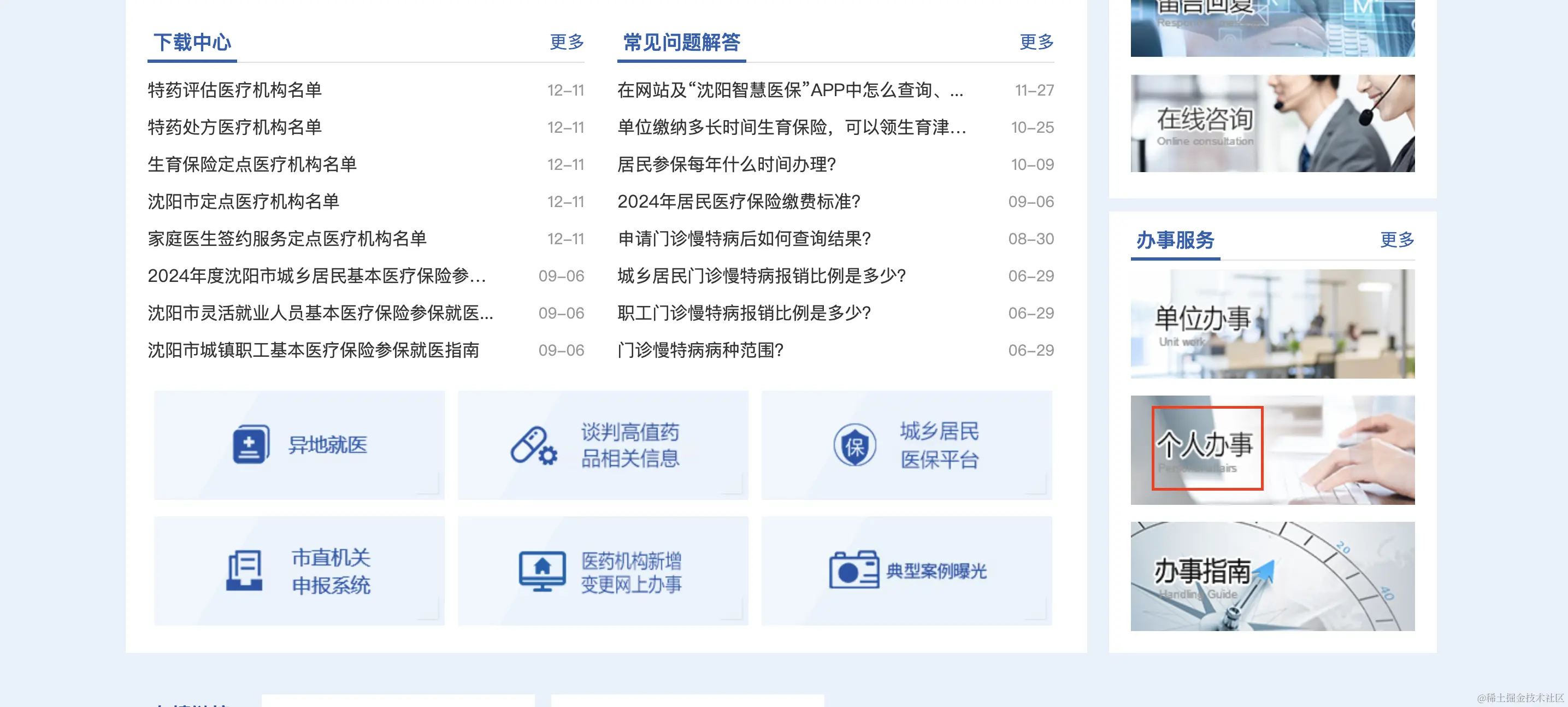The height and width of the screenshot is (707, 1568).
Task: Click the 保 shield icon for 城乡居民医保平台
Action: tap(854, 445)
